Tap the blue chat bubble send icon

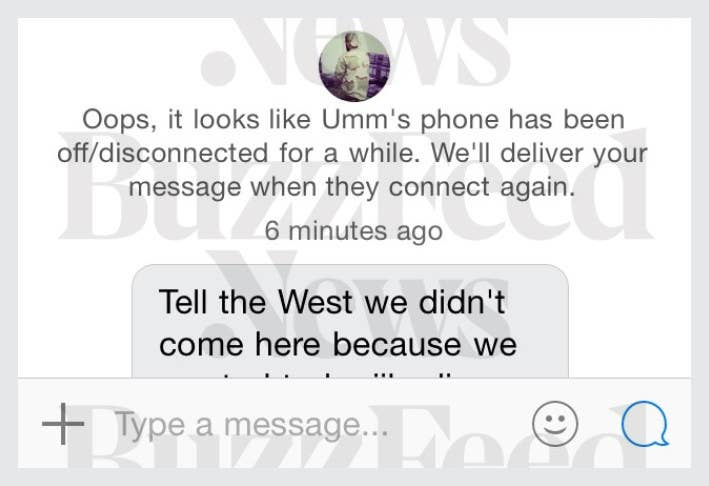click(645, 424)
